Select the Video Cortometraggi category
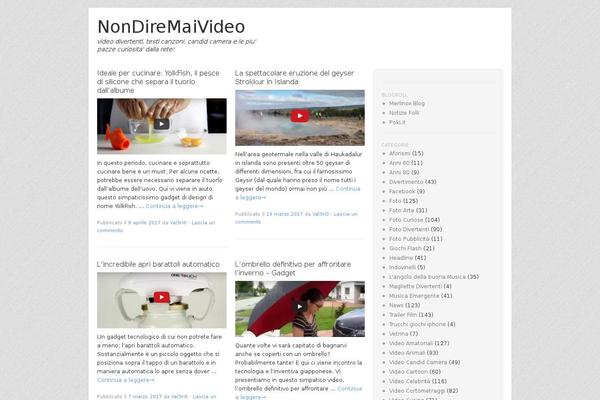Viewport: 600px width, 400px height. point(417,391)
